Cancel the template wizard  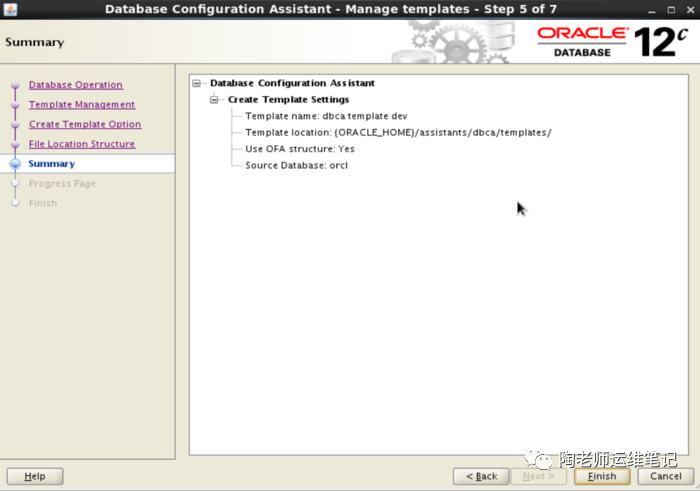tap(666, 476)
